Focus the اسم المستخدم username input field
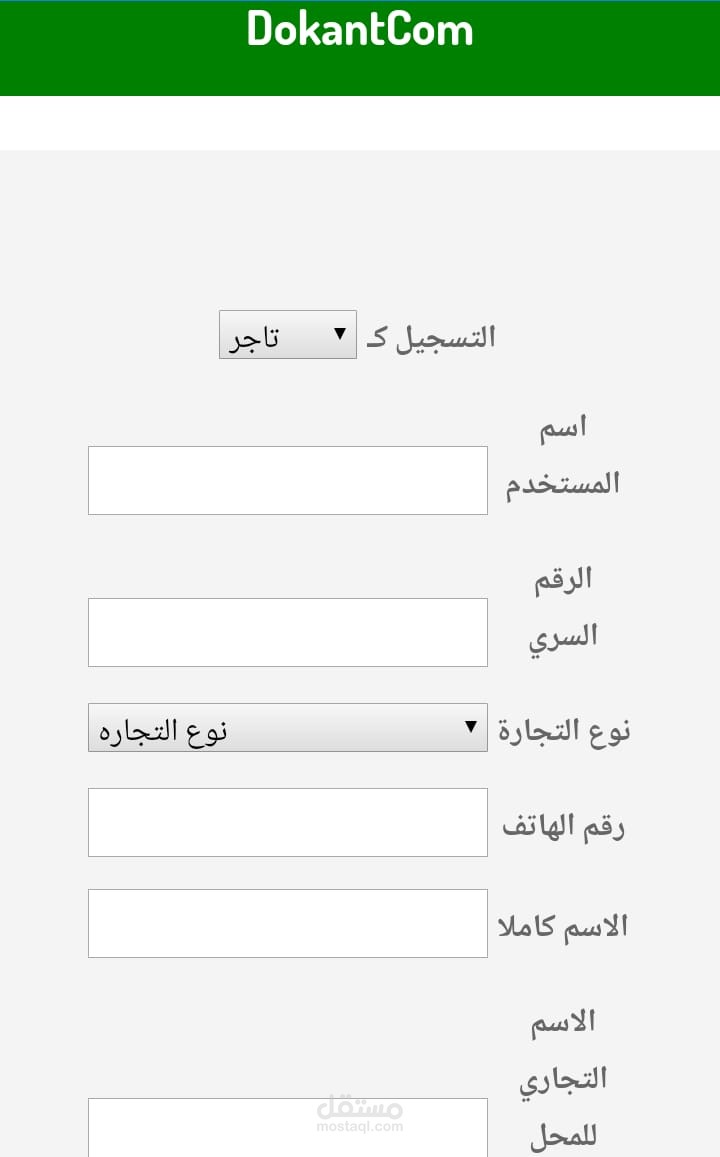This screenshot has width=720, height=1157. coord(287,481)
